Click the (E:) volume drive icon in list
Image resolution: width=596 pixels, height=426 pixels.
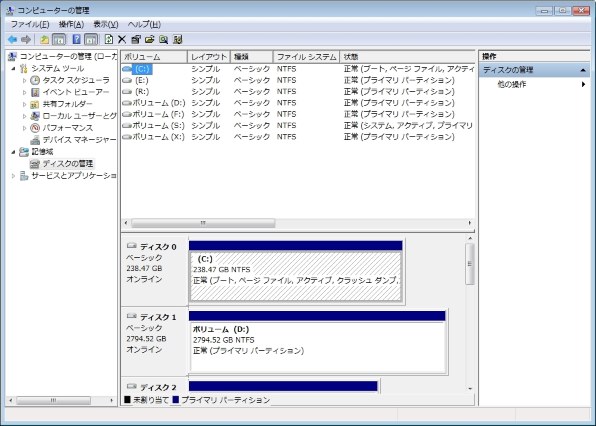127,81
